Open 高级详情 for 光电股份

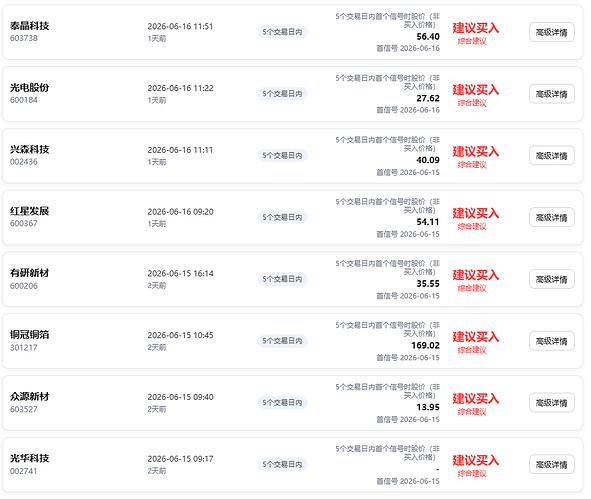coord(551,94)
